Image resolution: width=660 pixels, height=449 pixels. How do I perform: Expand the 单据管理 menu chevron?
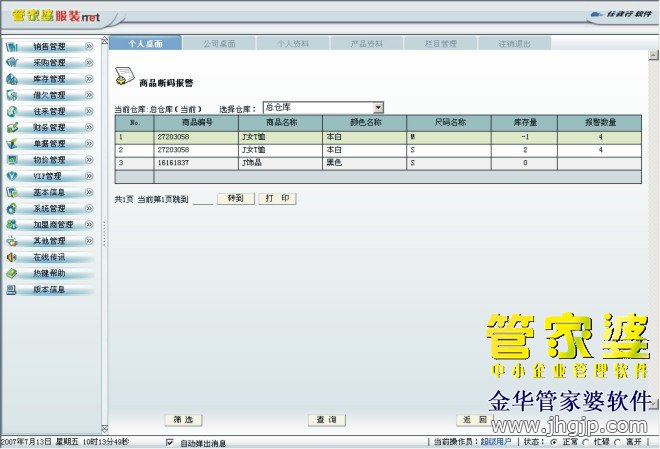(89, 144)
